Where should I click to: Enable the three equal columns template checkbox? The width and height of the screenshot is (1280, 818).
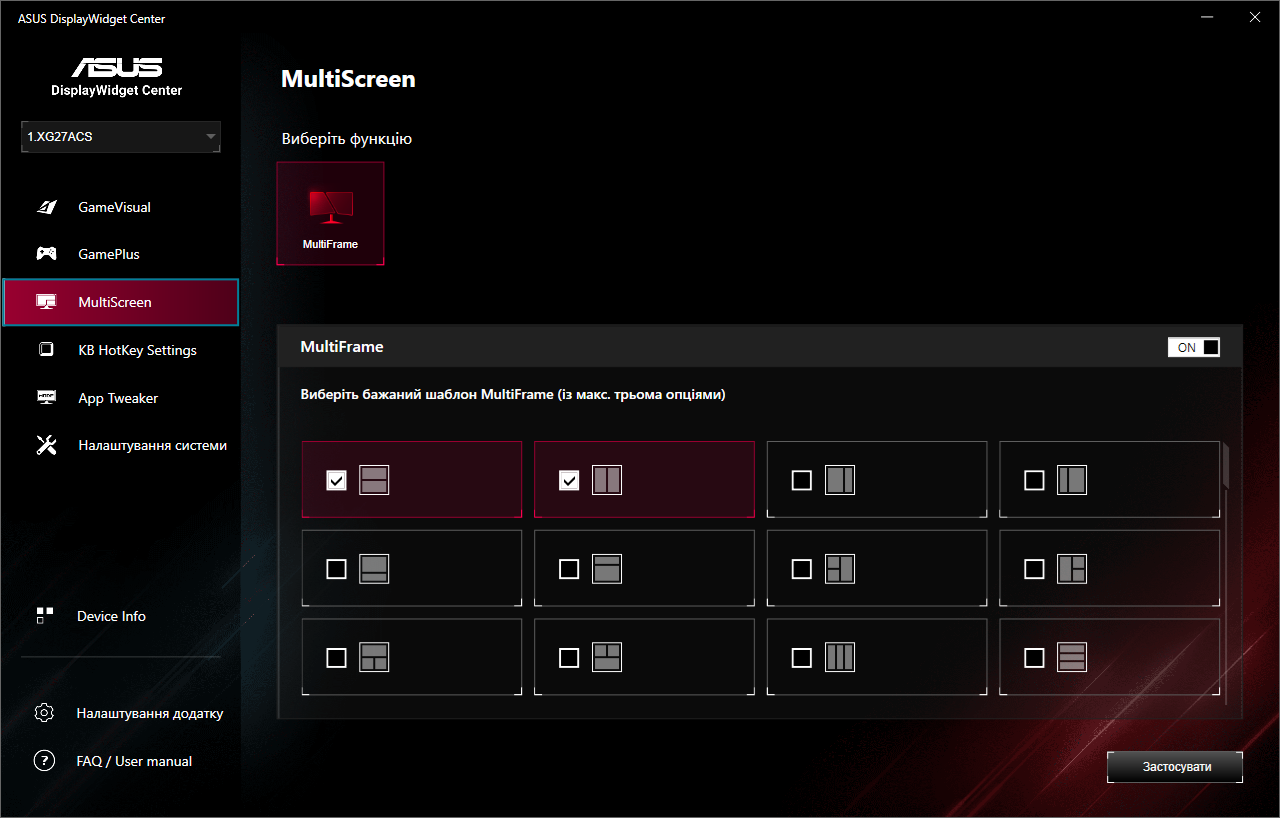coord(801,657)
